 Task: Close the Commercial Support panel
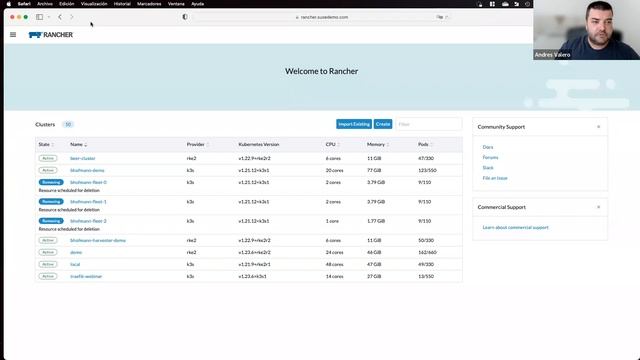click(x=598, y=207)
